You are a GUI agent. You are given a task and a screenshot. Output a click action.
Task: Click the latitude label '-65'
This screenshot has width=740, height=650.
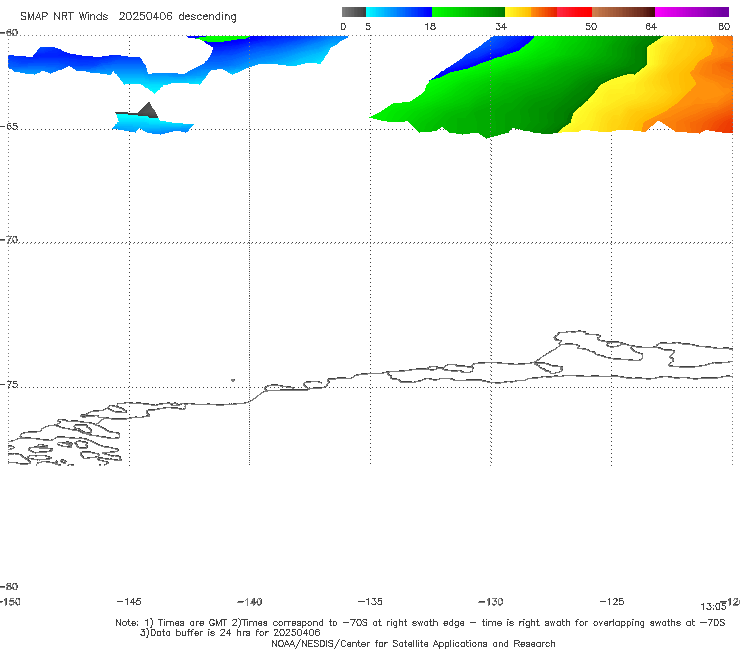coord(9,126)
